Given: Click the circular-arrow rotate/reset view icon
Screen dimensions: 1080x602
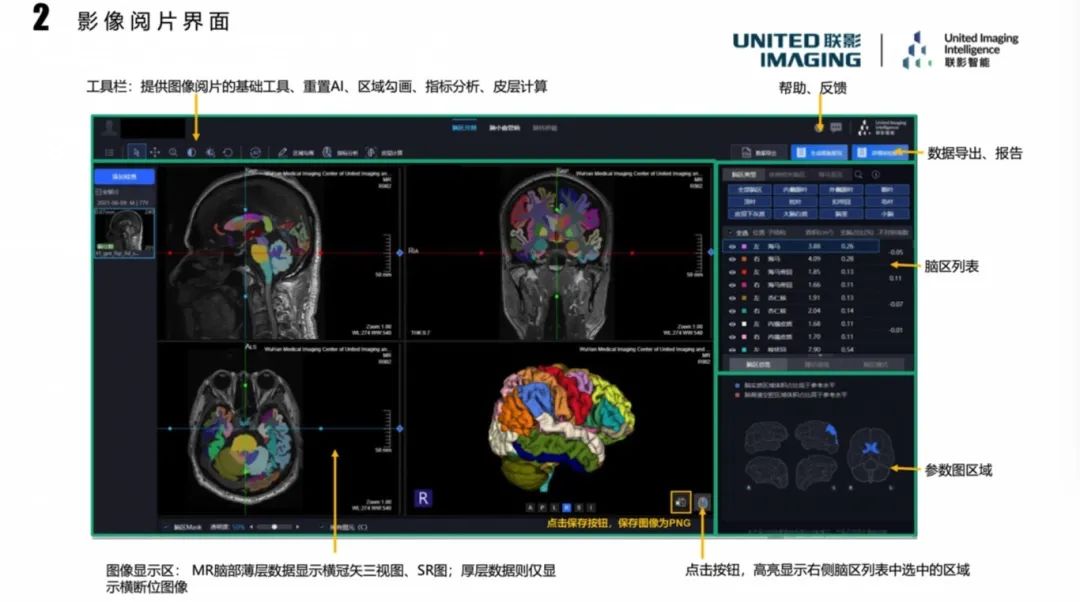Looking at the screenshot, I should coord(228,152).
